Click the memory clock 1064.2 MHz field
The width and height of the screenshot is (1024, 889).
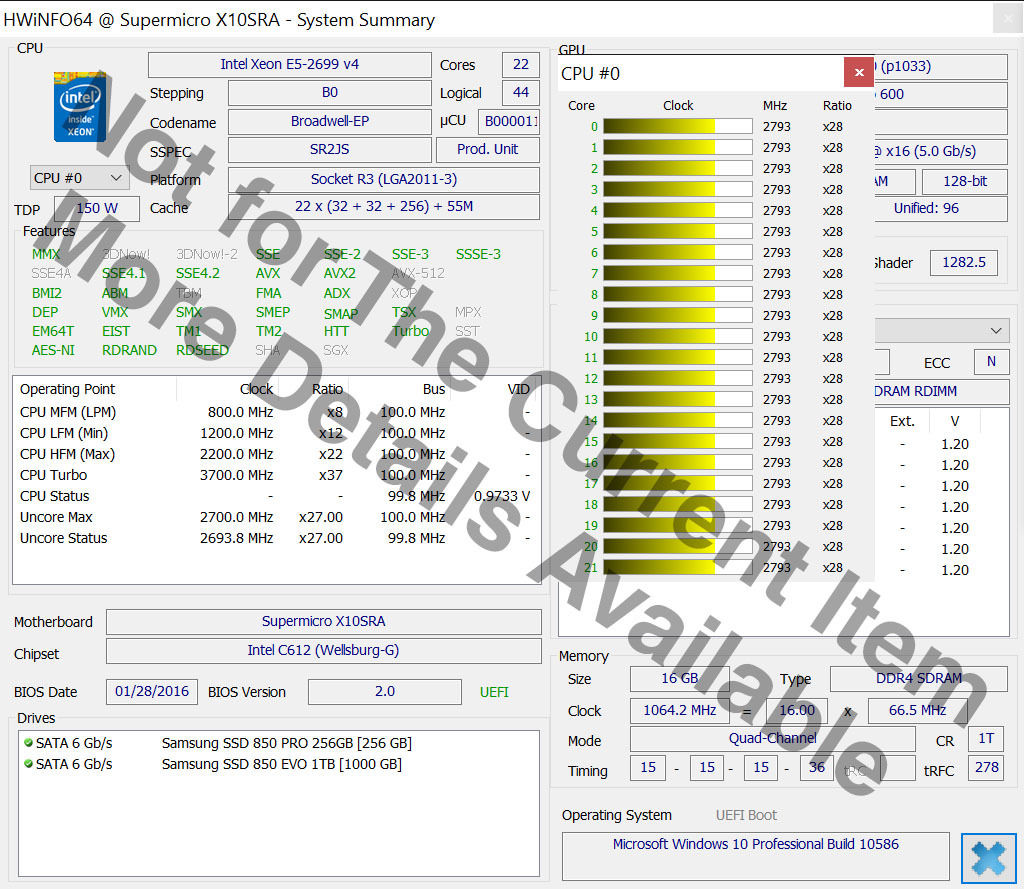pyautogui.click(x=679, y=711)
